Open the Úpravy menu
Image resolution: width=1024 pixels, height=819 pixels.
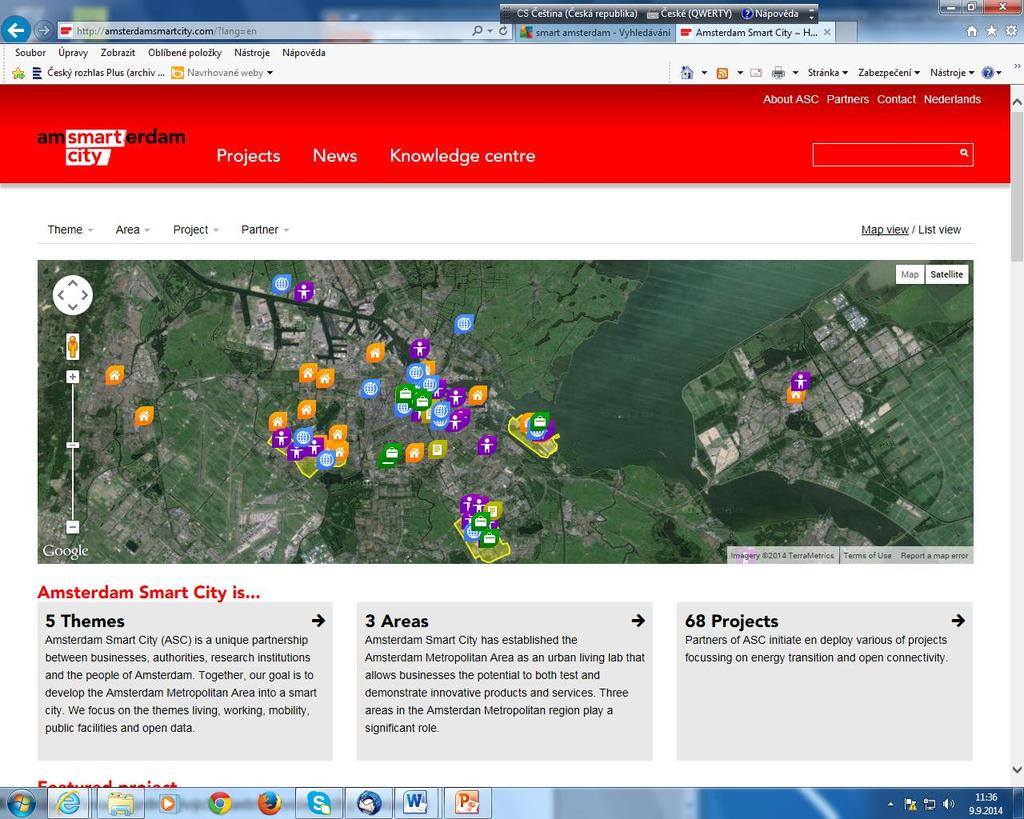click(x=73, y=53)
